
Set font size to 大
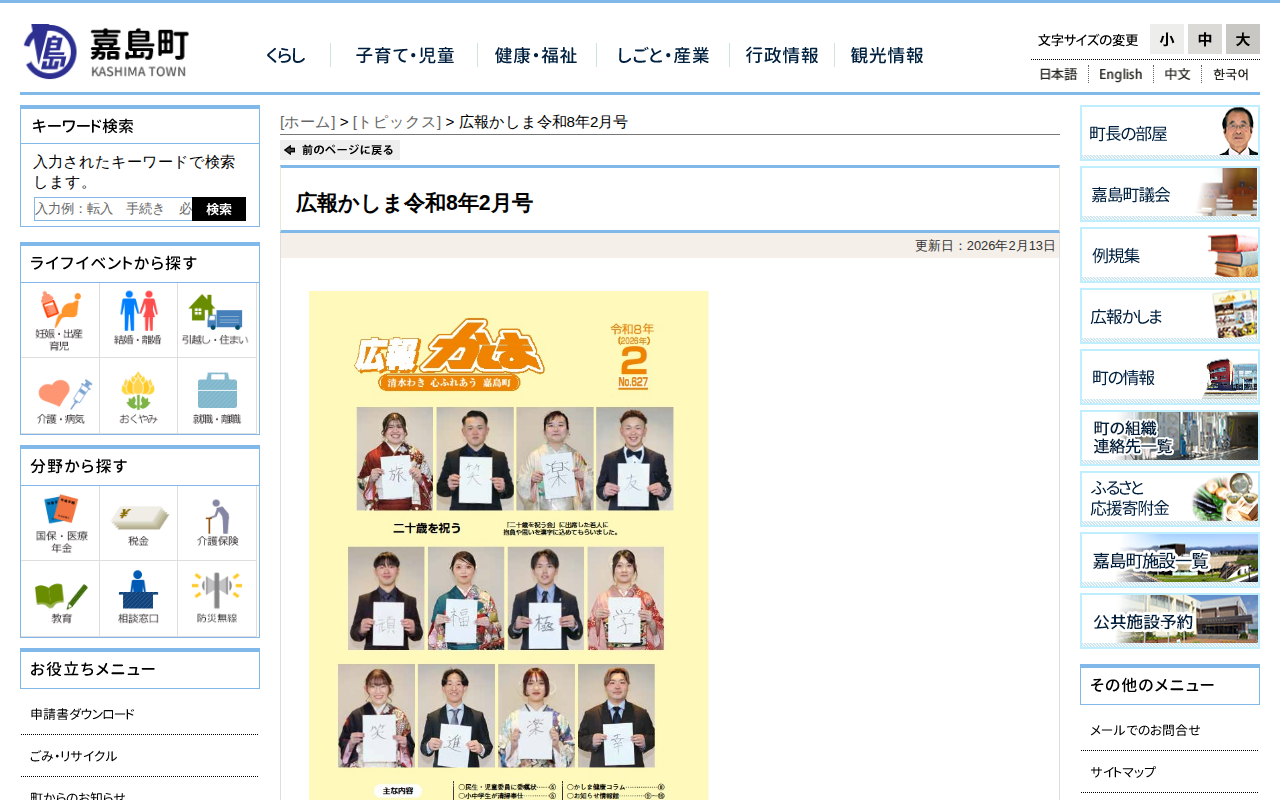coord(1243,39)
